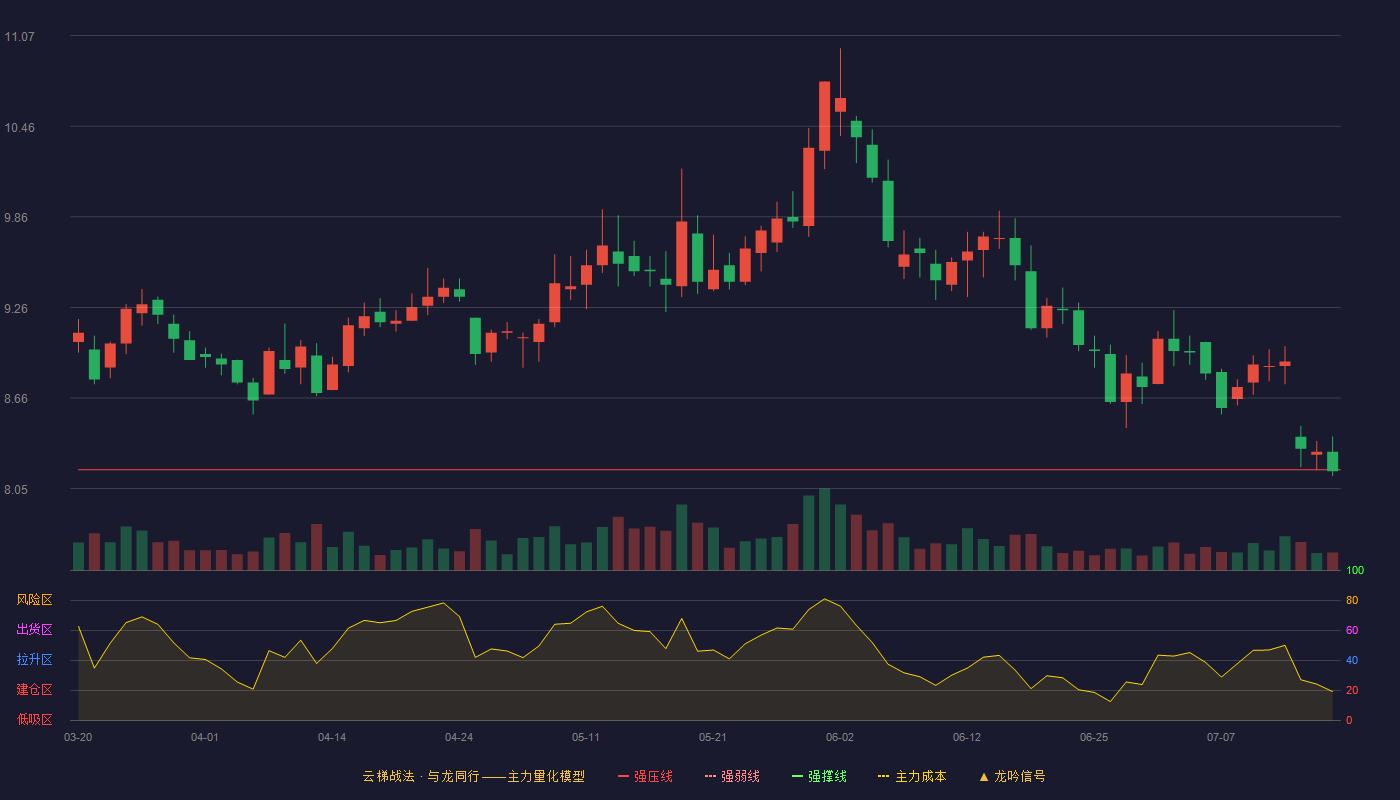The height and width of the screenshot is (800, 1400).
Task: Click the 03-20 date label
Action: (78, 737)
